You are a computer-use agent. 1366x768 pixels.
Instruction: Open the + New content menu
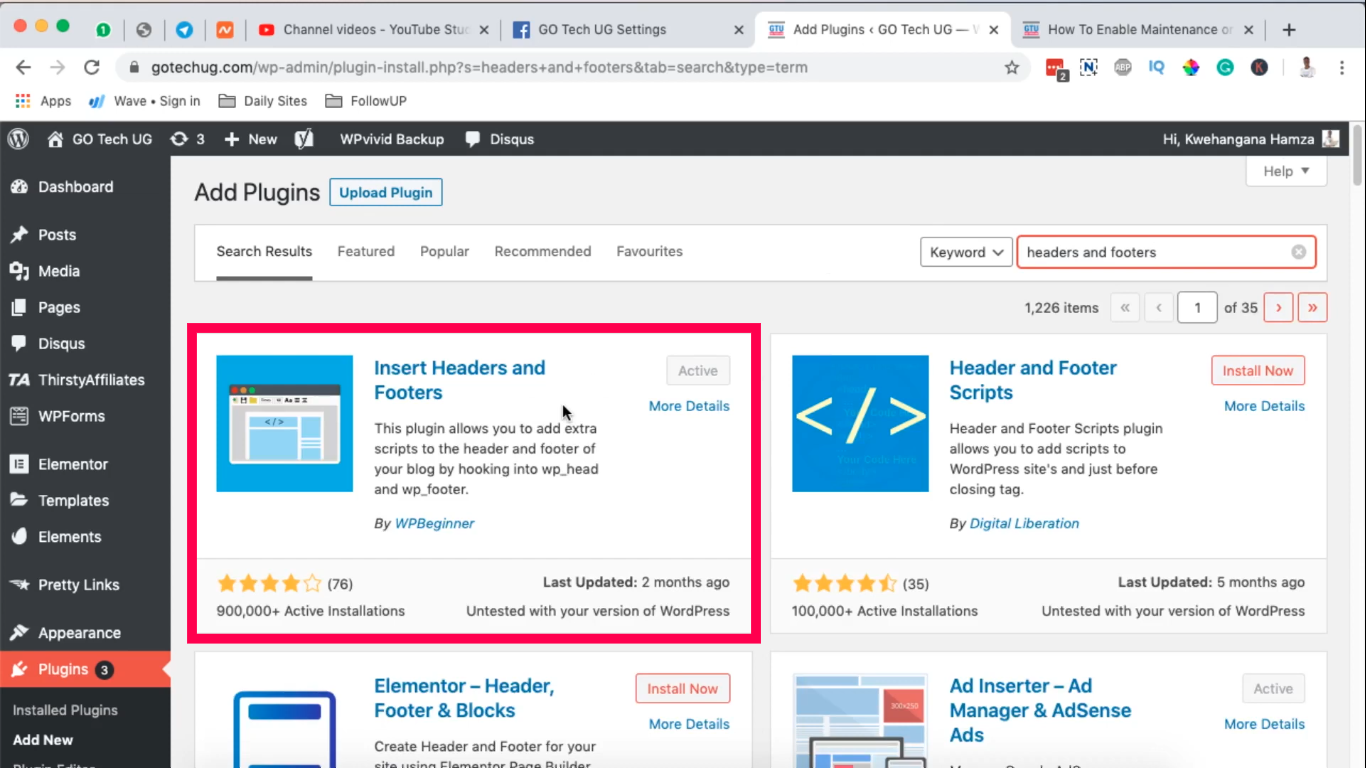250,139
